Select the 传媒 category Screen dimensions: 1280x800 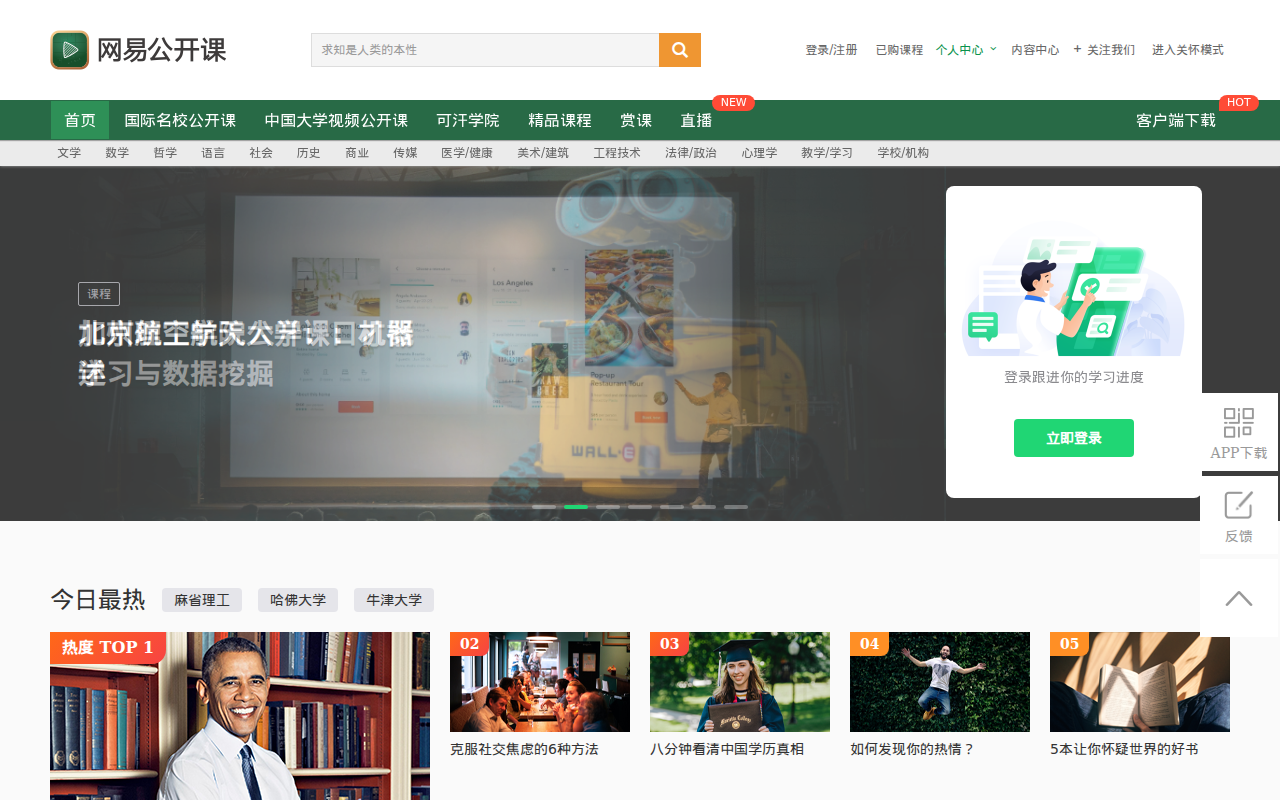(405, 153)
